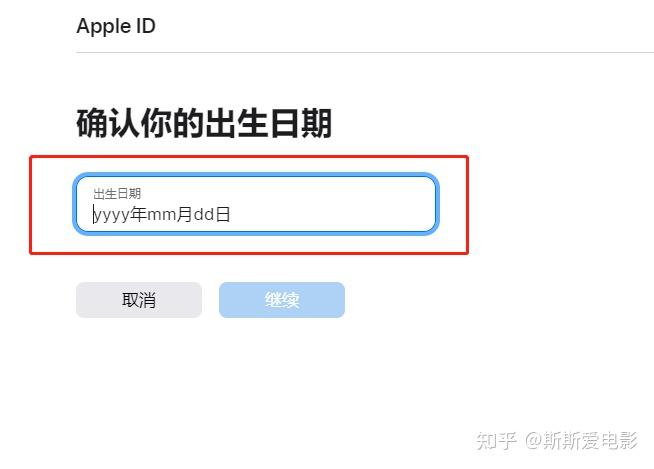Select the dd day placeholder segment
The image size is (654, 469).
(204, 215)
